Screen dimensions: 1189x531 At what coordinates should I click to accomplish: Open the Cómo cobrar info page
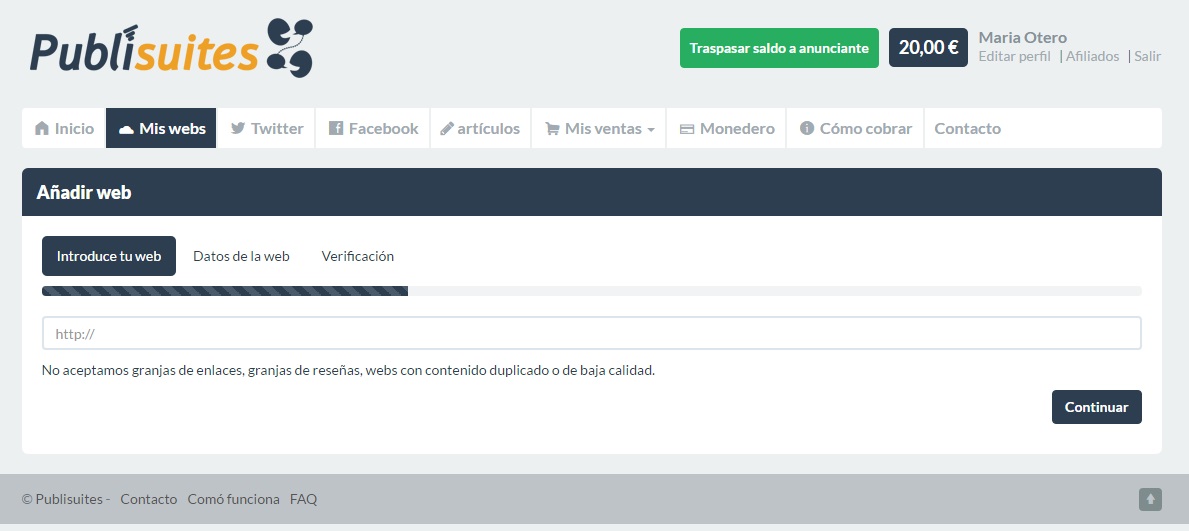[x=855, y=128]
